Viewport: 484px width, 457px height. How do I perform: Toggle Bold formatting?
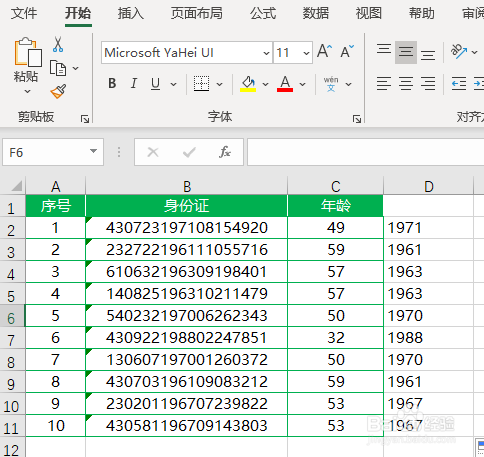(x=112, y=84)
